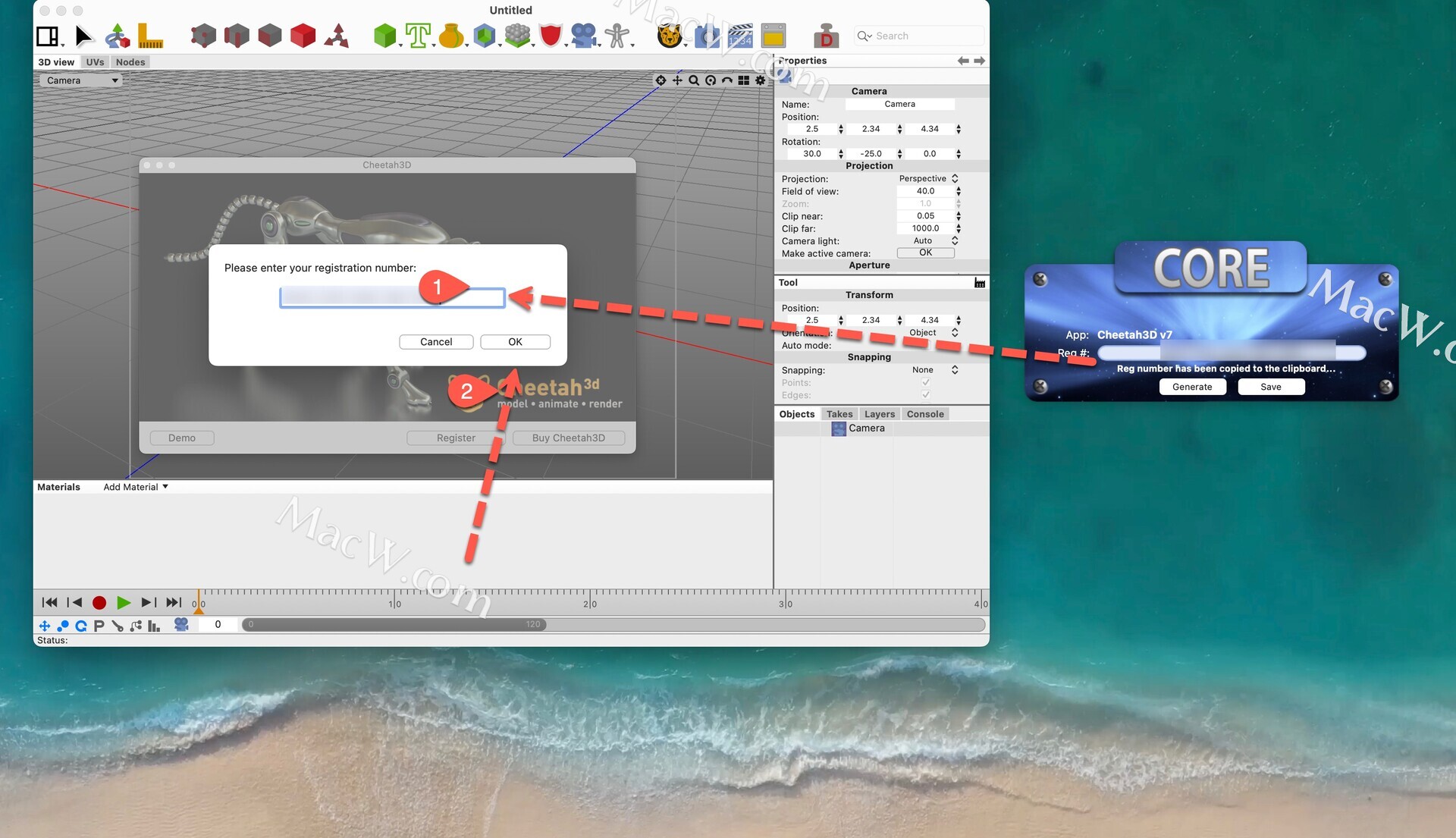Screen dimensions: 1456x838
Task: Click the red D weight dynamics icon
Action: 826,36
